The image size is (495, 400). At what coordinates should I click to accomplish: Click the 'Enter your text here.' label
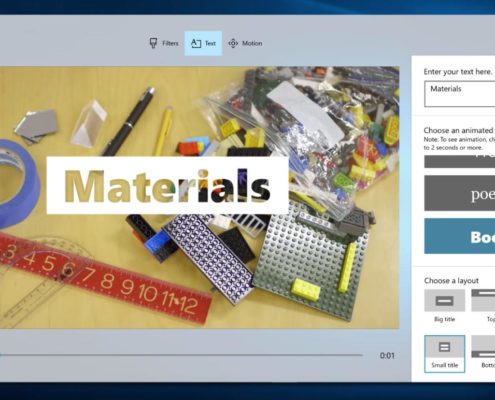click(x=458, y=72)
